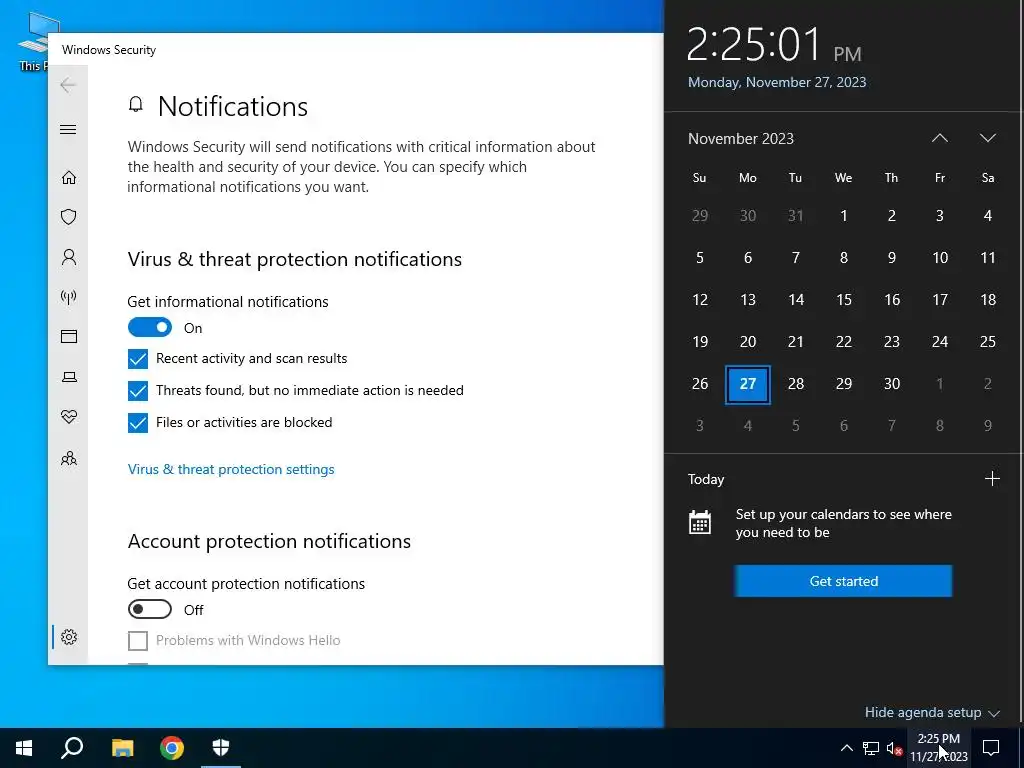Open taskbar search magnifier
The width and height of the screenshot is (1024, 768).
(72, 748)
